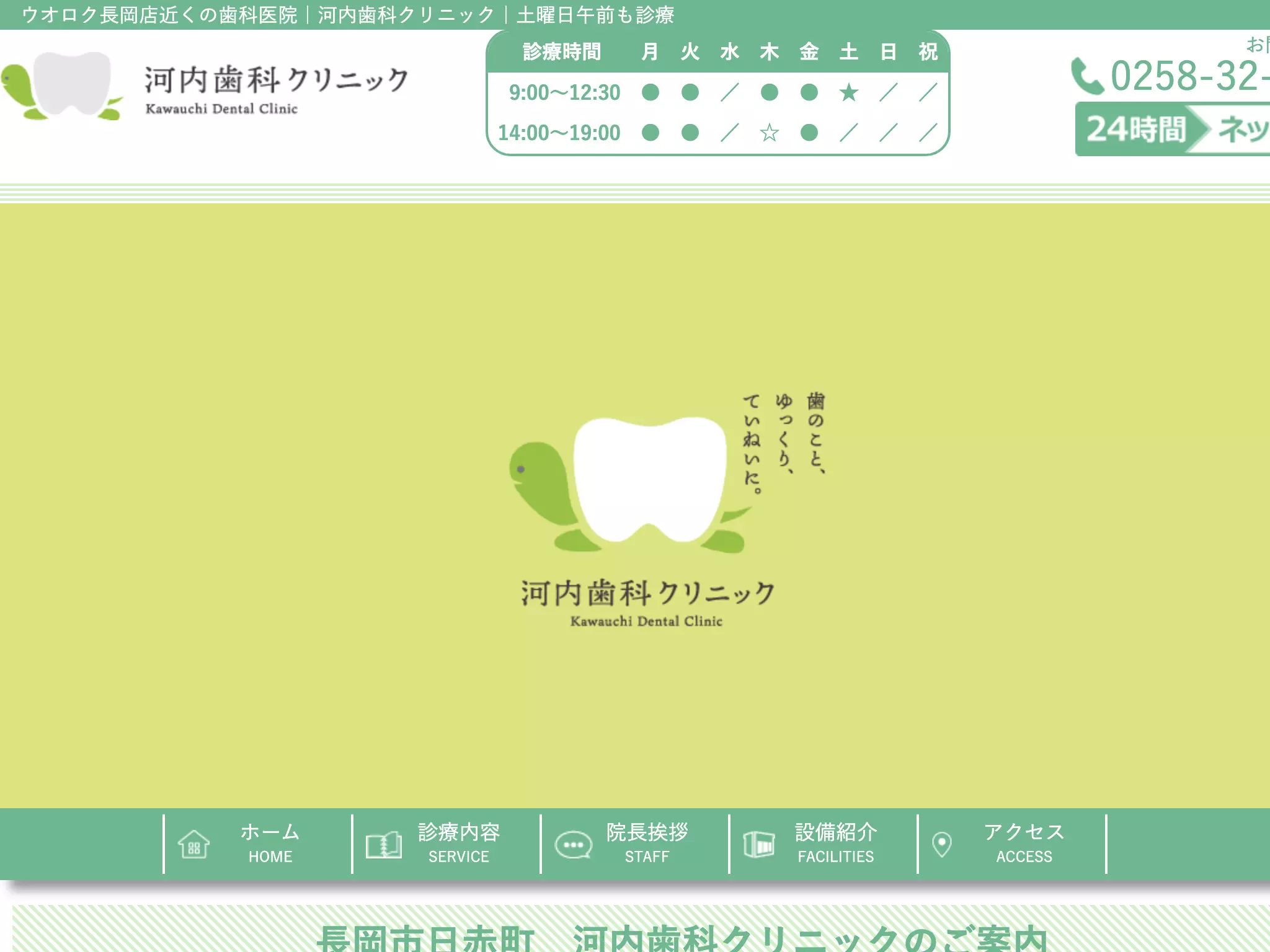Click the 9:00〜12:30 hours label

coord(564,93)
